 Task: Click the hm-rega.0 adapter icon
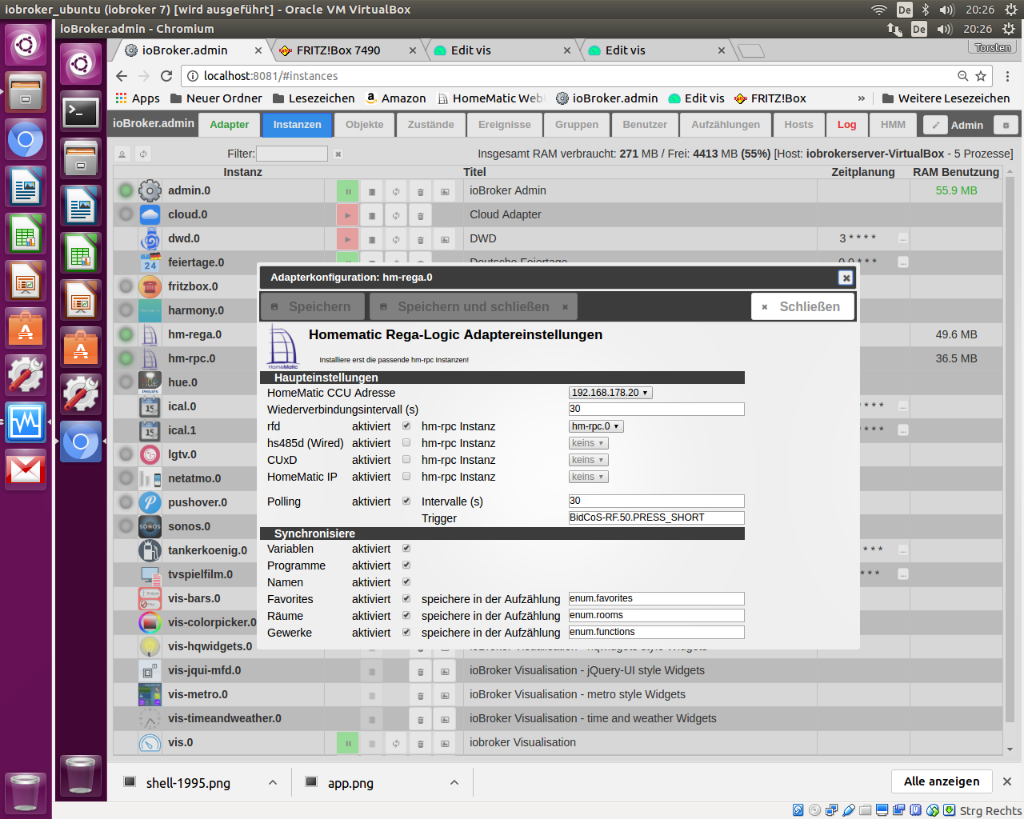click(150, 334)
